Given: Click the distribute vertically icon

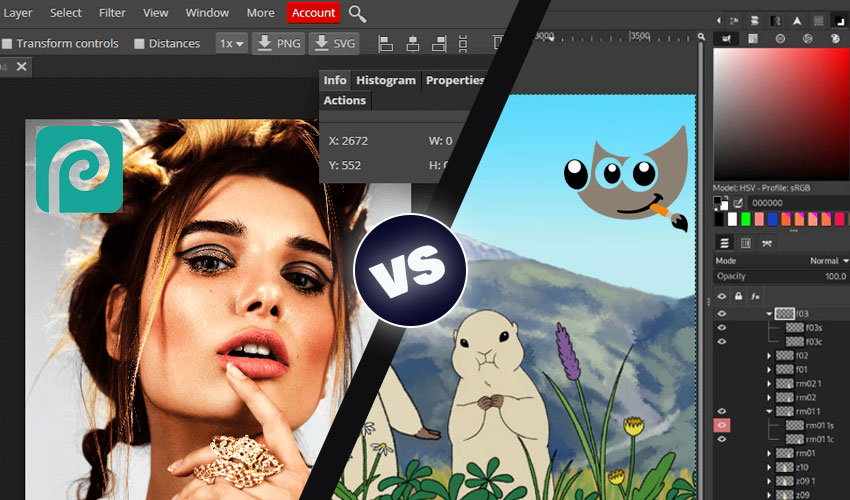Looking at the screenshot, I should coord(463,43).
